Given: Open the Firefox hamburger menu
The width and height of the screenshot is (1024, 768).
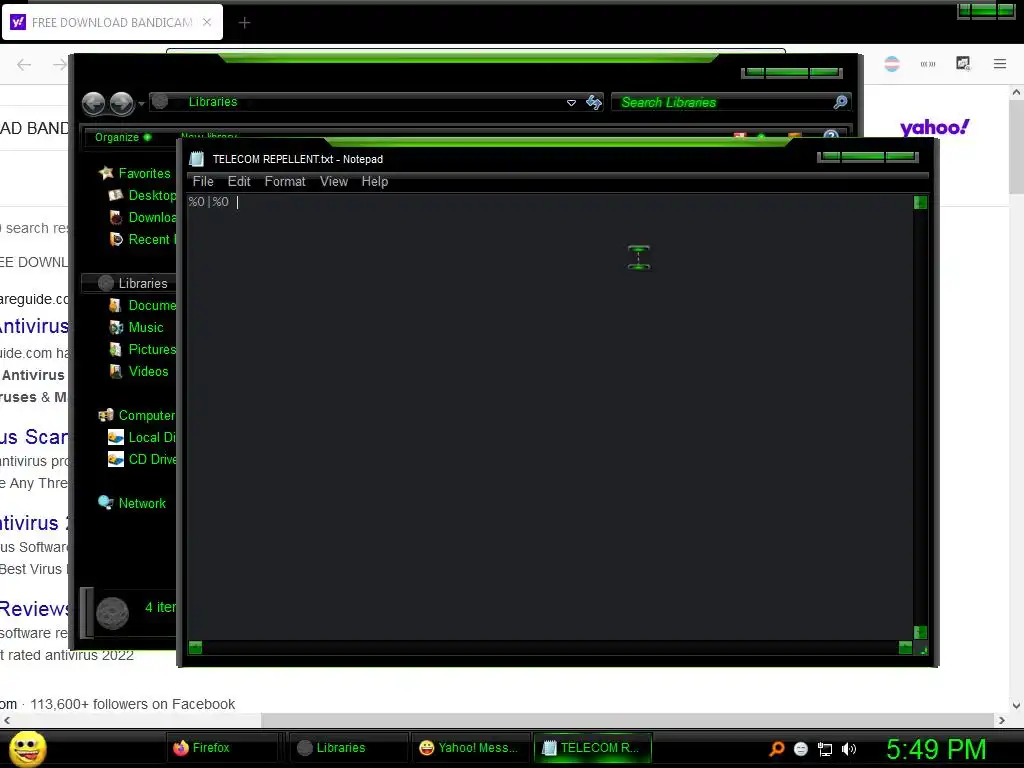Looking at the screenshot, I should point(1000,63).
